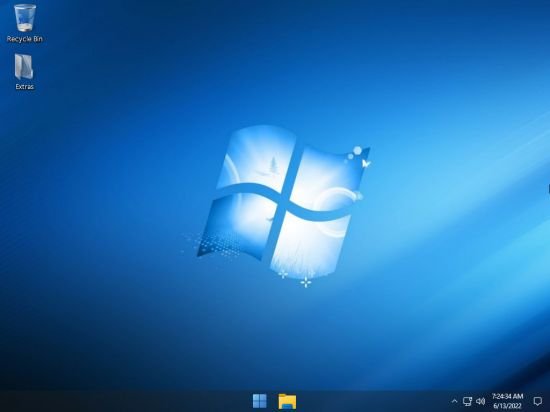
Task: Click the bubbles at the logo's top-right corner
Action: 354,154
